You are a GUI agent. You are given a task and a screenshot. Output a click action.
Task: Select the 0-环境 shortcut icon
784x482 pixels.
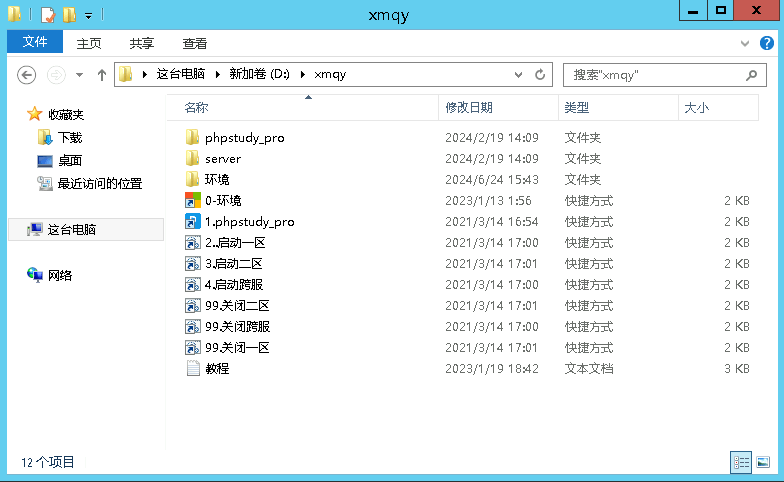point(193,201)
